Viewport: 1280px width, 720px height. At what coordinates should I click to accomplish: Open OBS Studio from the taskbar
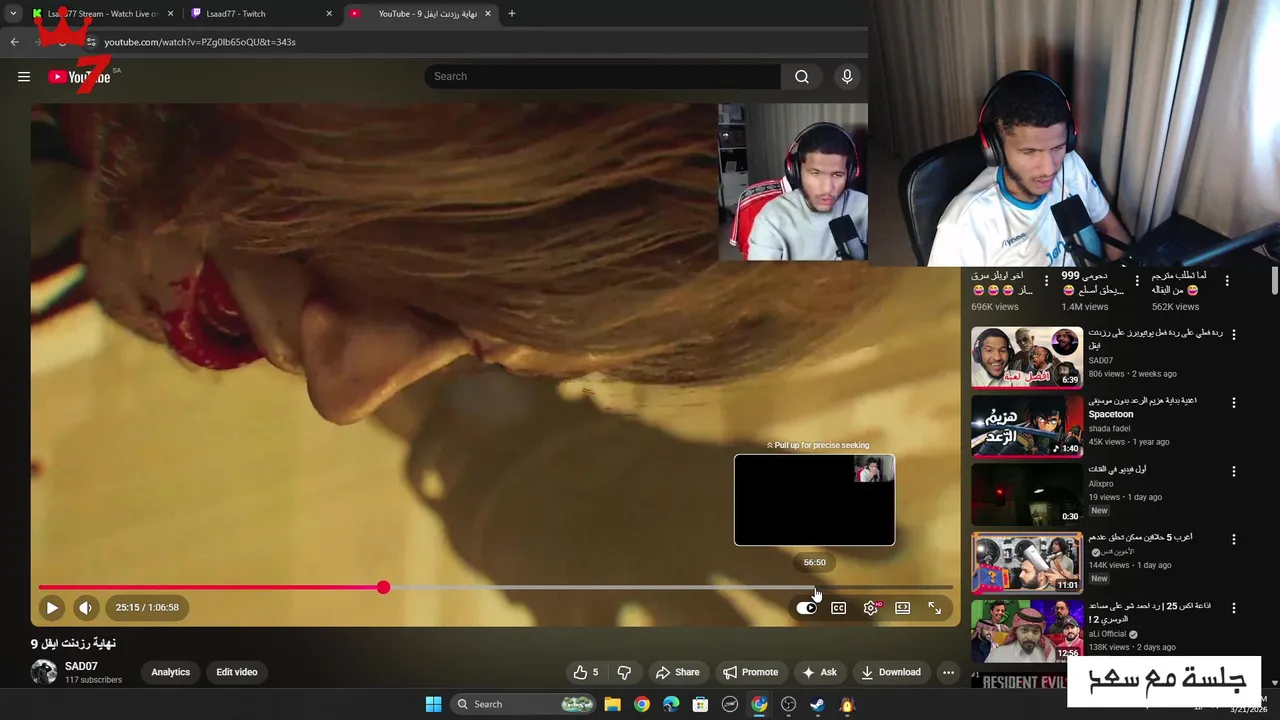pyautogui.click(x=788, y=704)
